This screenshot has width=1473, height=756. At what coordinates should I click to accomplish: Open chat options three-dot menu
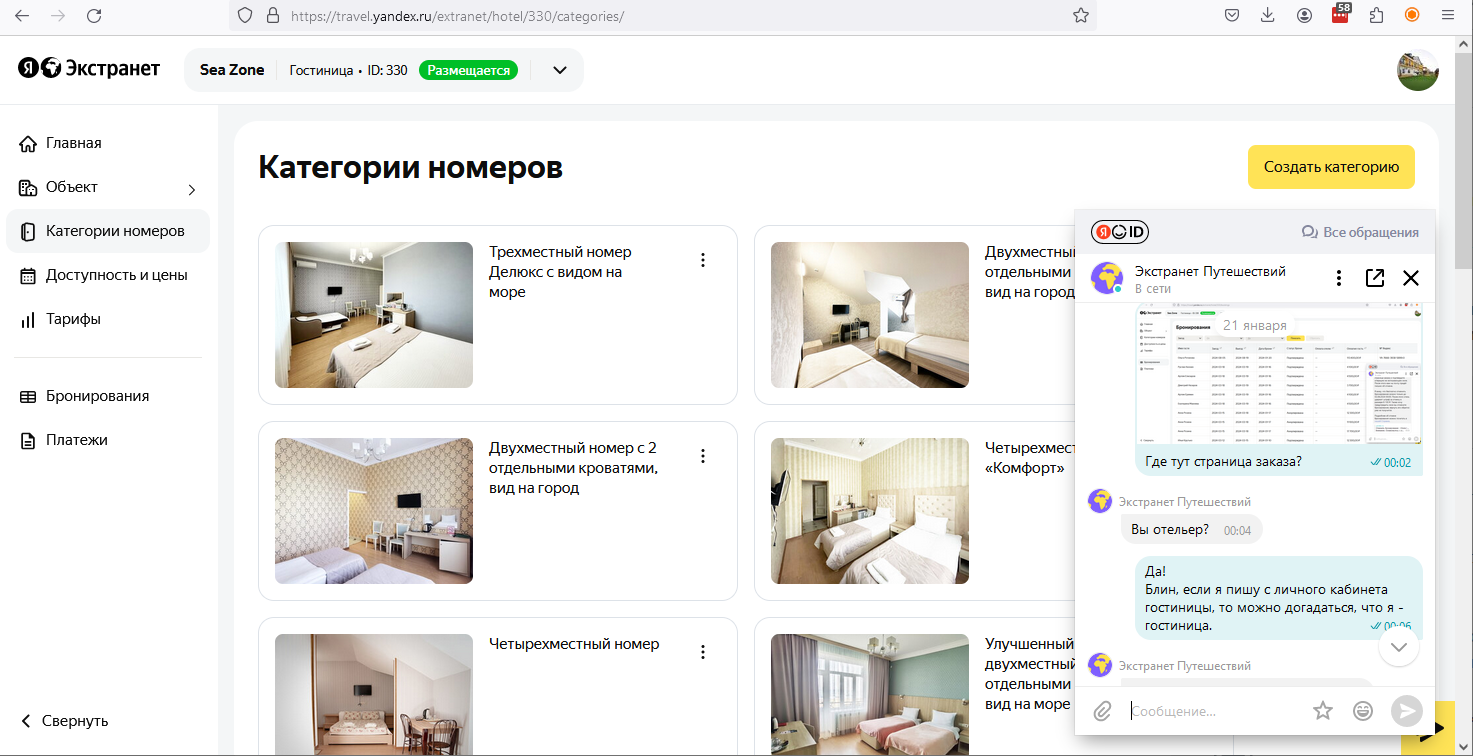[1339, 278]
